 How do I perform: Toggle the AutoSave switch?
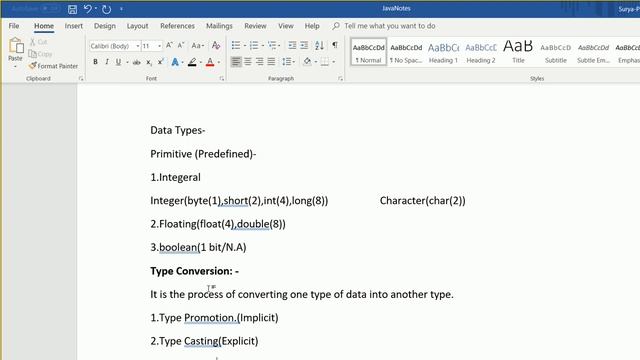coord(51,9)
